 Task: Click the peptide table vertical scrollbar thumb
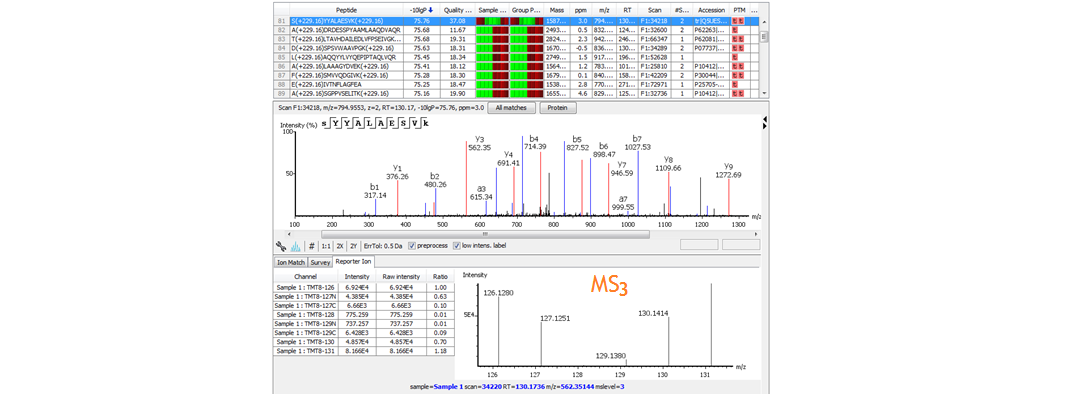pos(763,37)
